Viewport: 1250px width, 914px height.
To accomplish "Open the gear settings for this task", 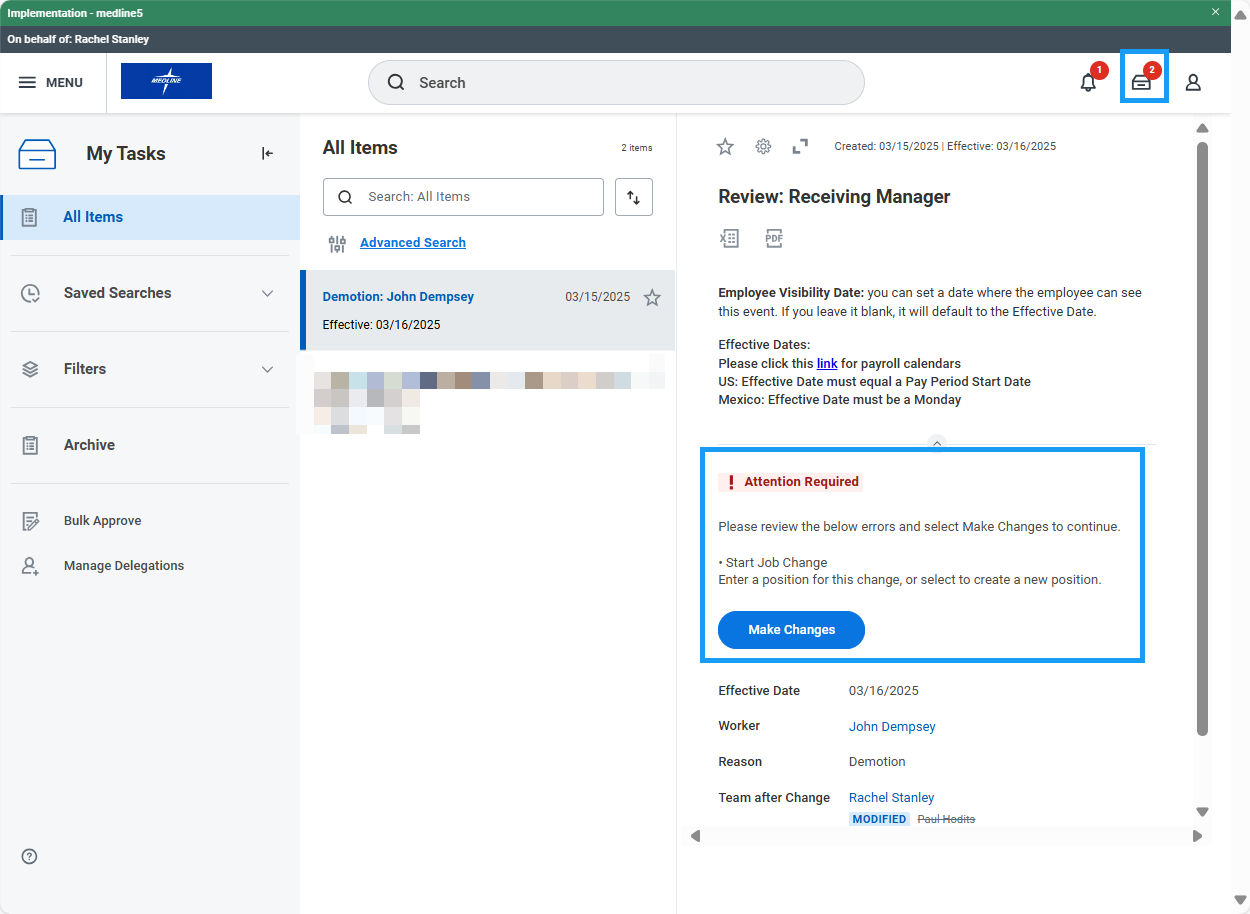I will 763,146.
